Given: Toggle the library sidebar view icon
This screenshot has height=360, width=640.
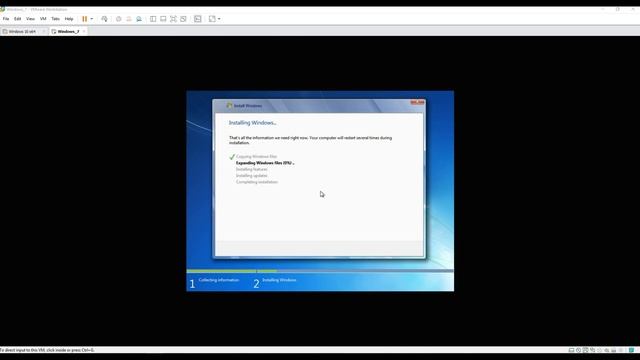Looking at the screenshot, I should coord(153,19).
